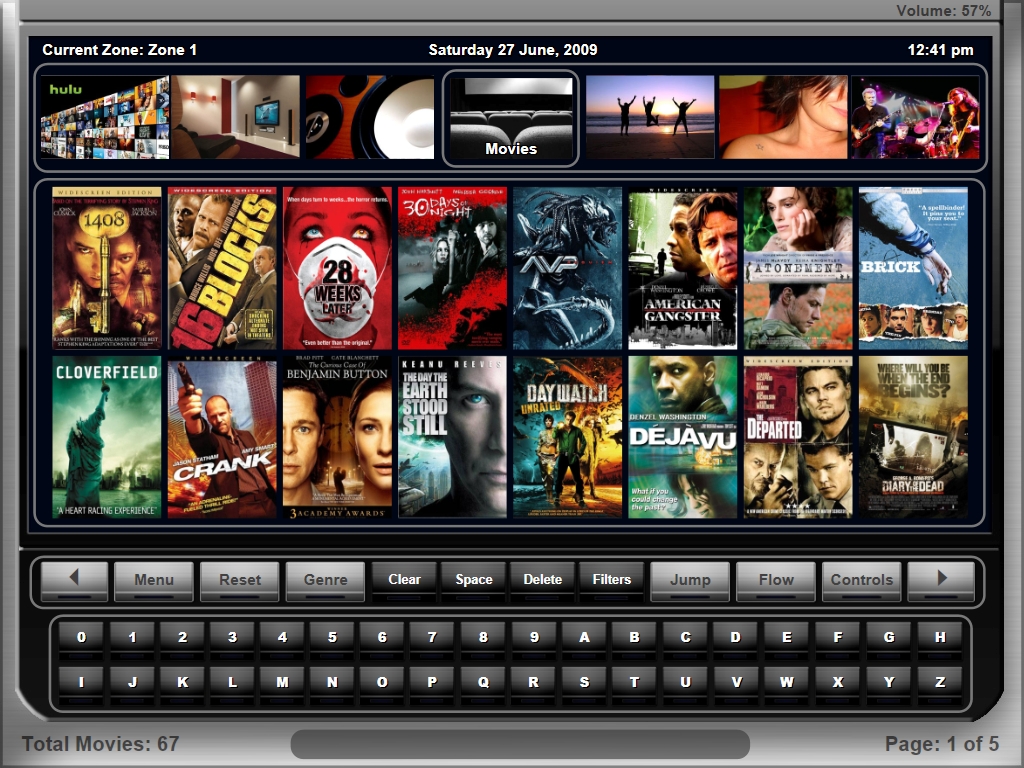Open the Diary of the Dead poster
Viewport: 1024px width, 768px height.
tap(913, 437)
